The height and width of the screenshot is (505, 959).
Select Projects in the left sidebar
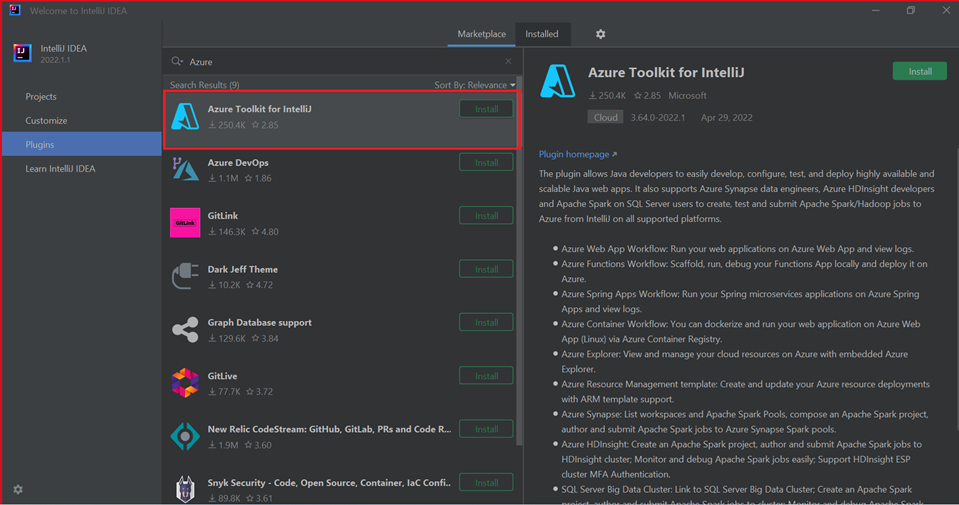[x=41, y=97]
